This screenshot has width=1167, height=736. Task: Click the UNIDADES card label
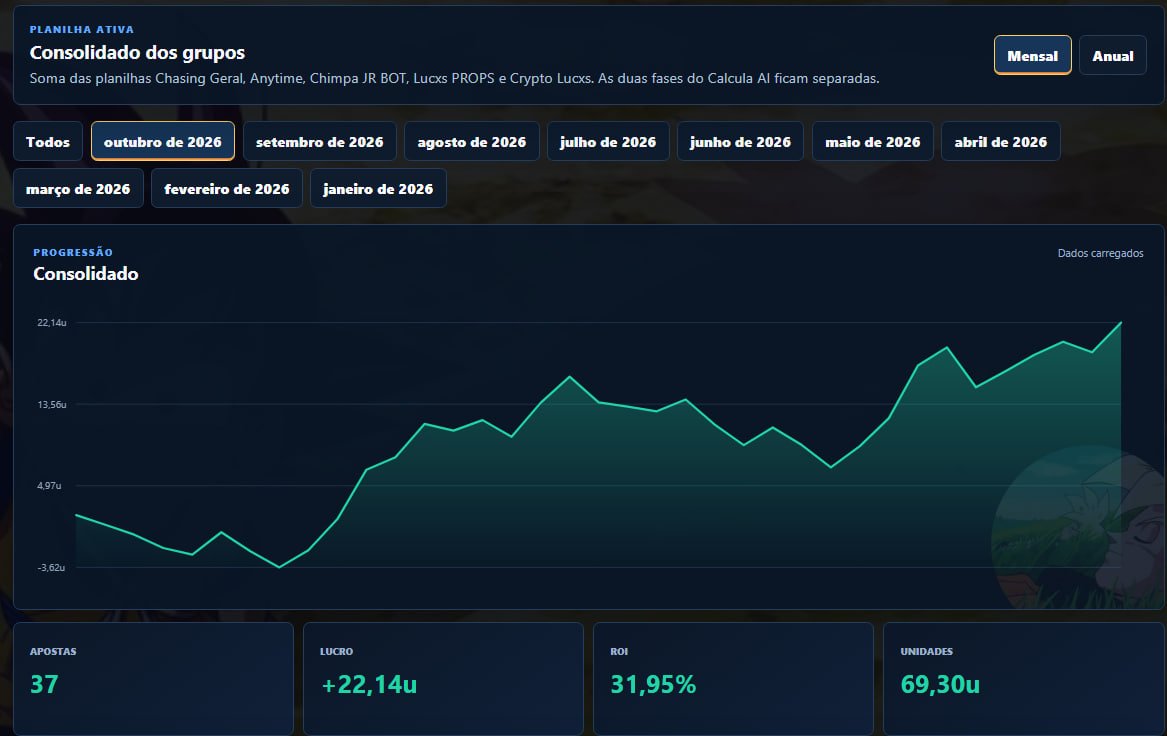[x=927, y=651]
